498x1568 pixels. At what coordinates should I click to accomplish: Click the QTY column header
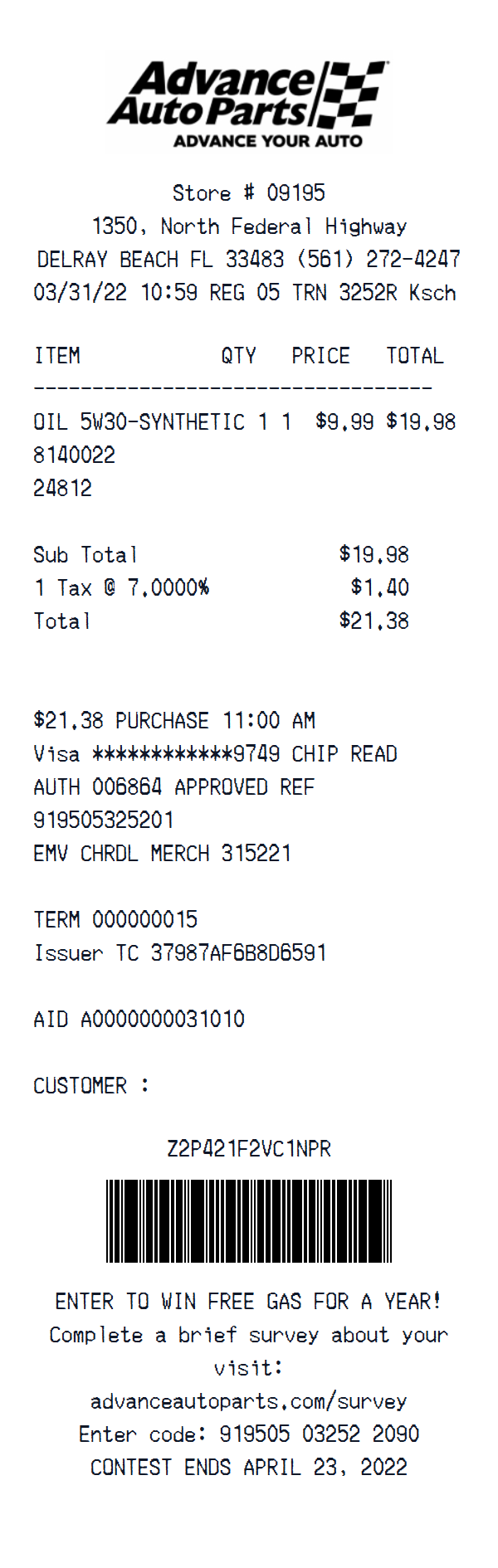pyautogui.click(x=238, y=356)
